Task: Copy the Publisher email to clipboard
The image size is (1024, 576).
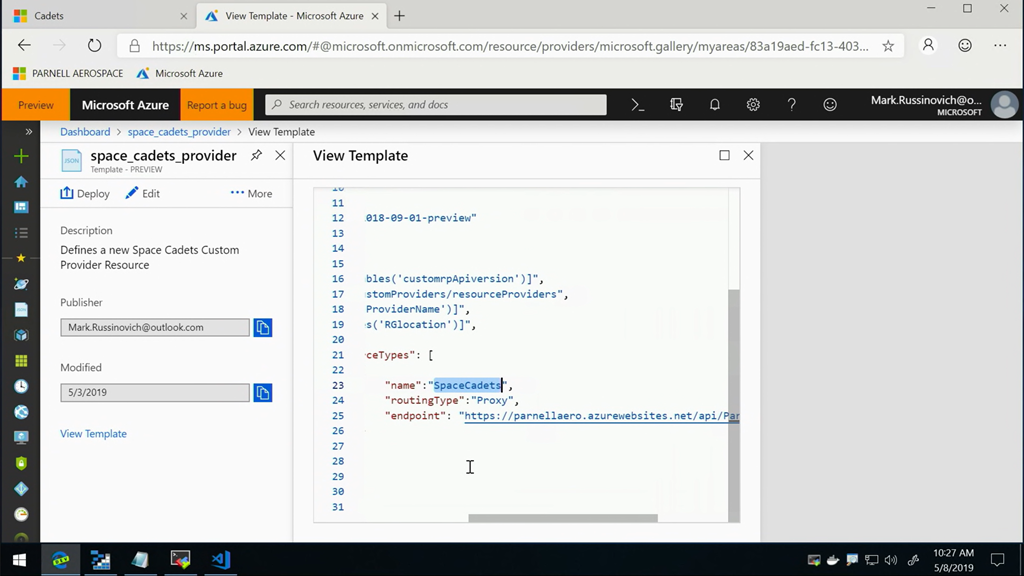Action: coord(263,328)
